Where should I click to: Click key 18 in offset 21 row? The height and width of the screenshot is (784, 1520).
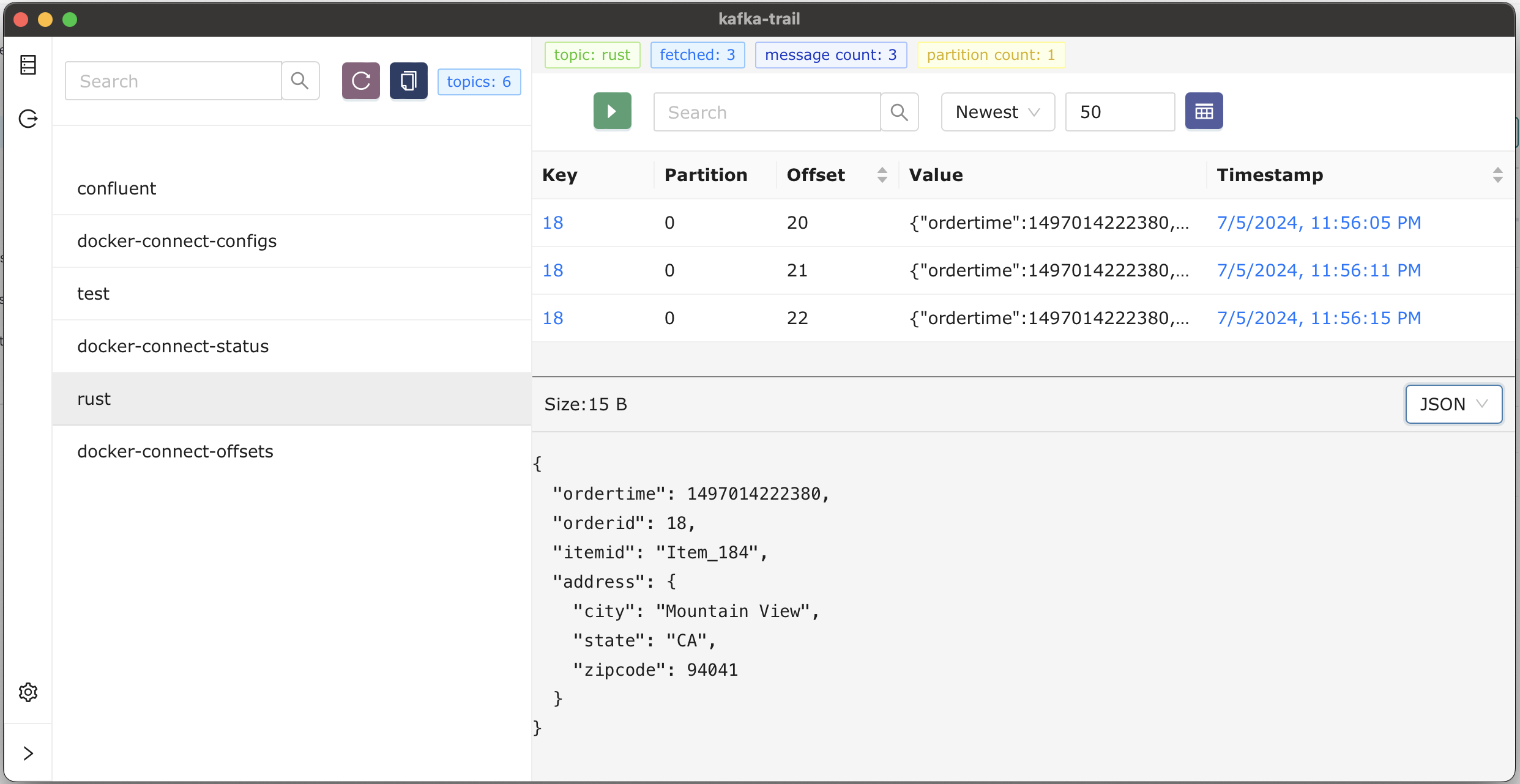click(x=553, y=270)
